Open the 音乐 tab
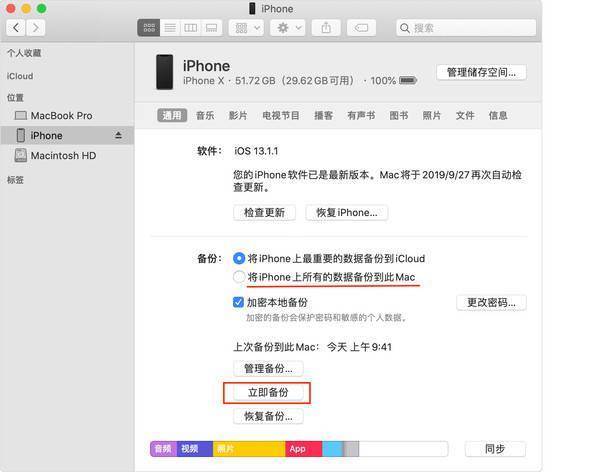This screenshot has width=600, height=472. (205, 116)
